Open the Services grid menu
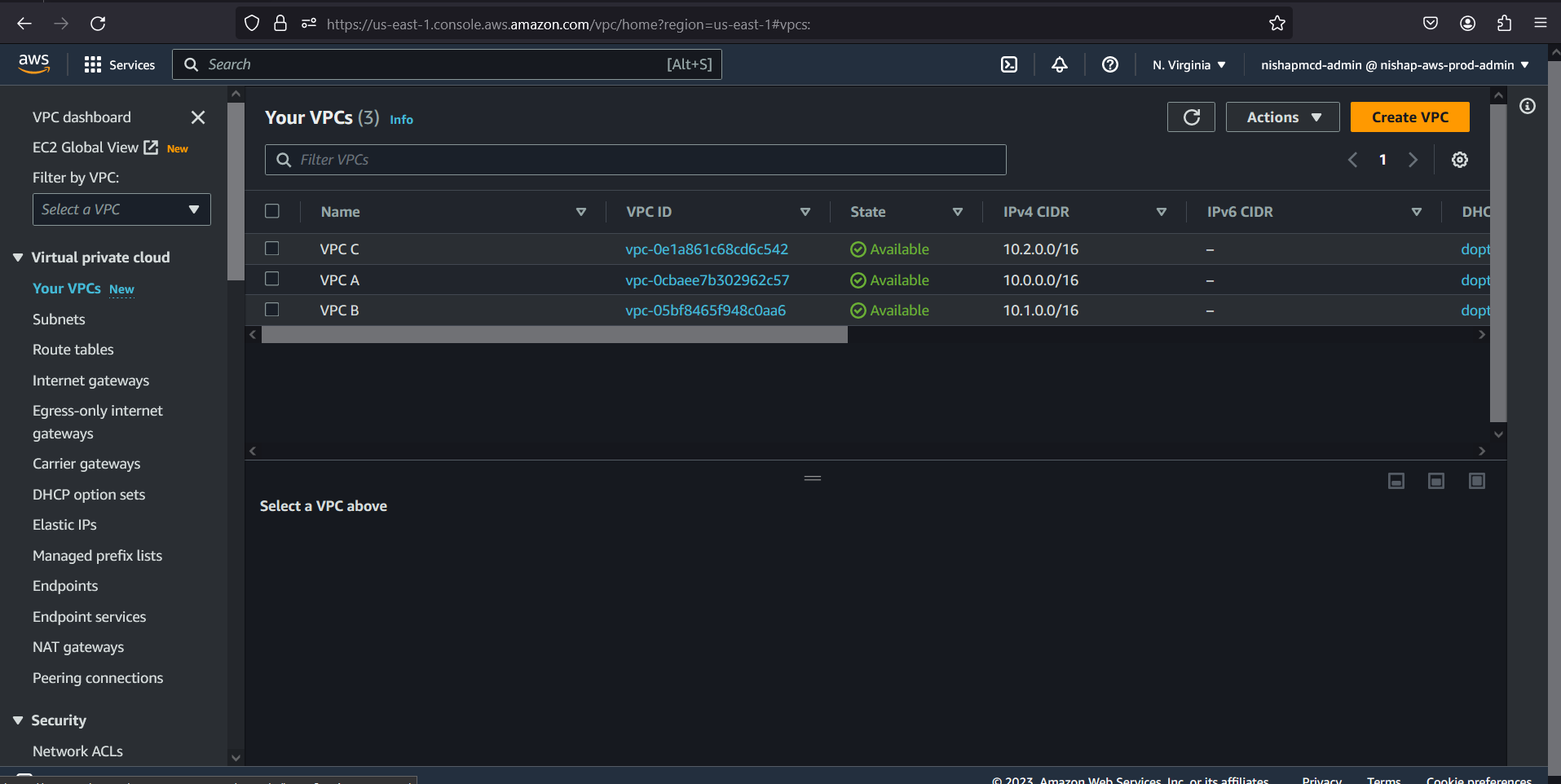This screenshot has width=1561, height=784. click(x=119, y=65)
